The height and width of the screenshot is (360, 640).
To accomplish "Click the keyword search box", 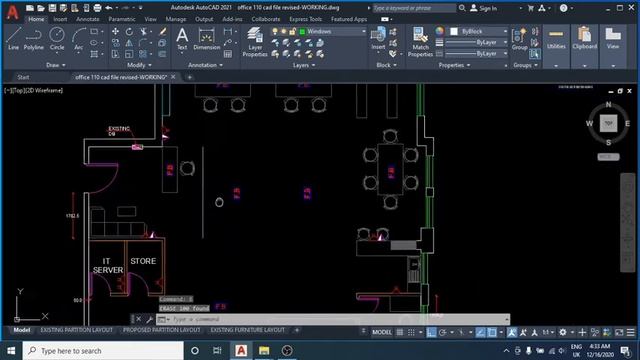I will (x=414, y=8).
